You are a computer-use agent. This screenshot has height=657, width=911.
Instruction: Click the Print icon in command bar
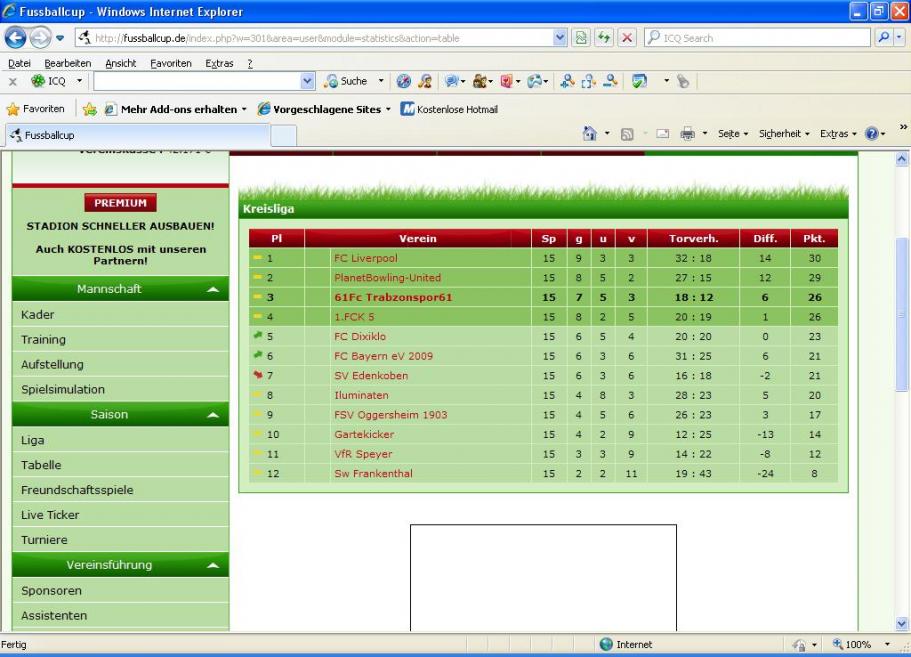687,134
